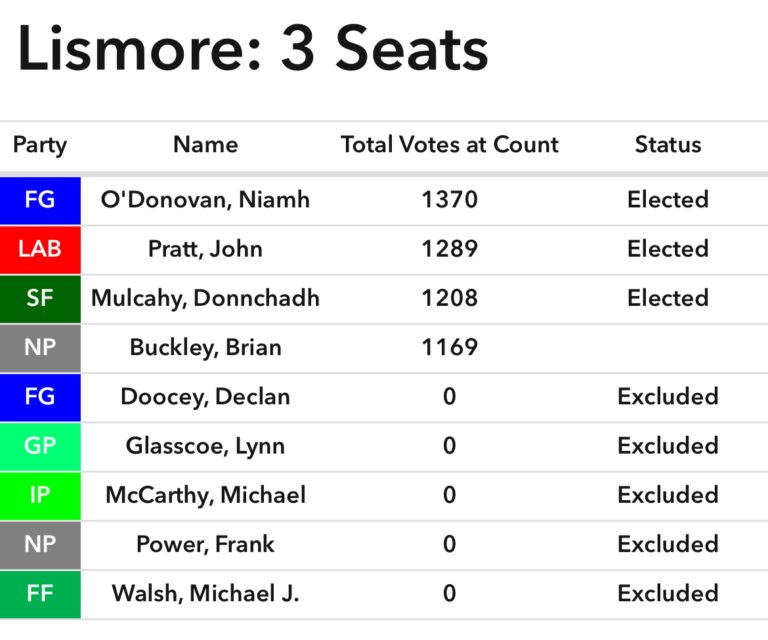Sort by the Name column header

click(205, 145)
